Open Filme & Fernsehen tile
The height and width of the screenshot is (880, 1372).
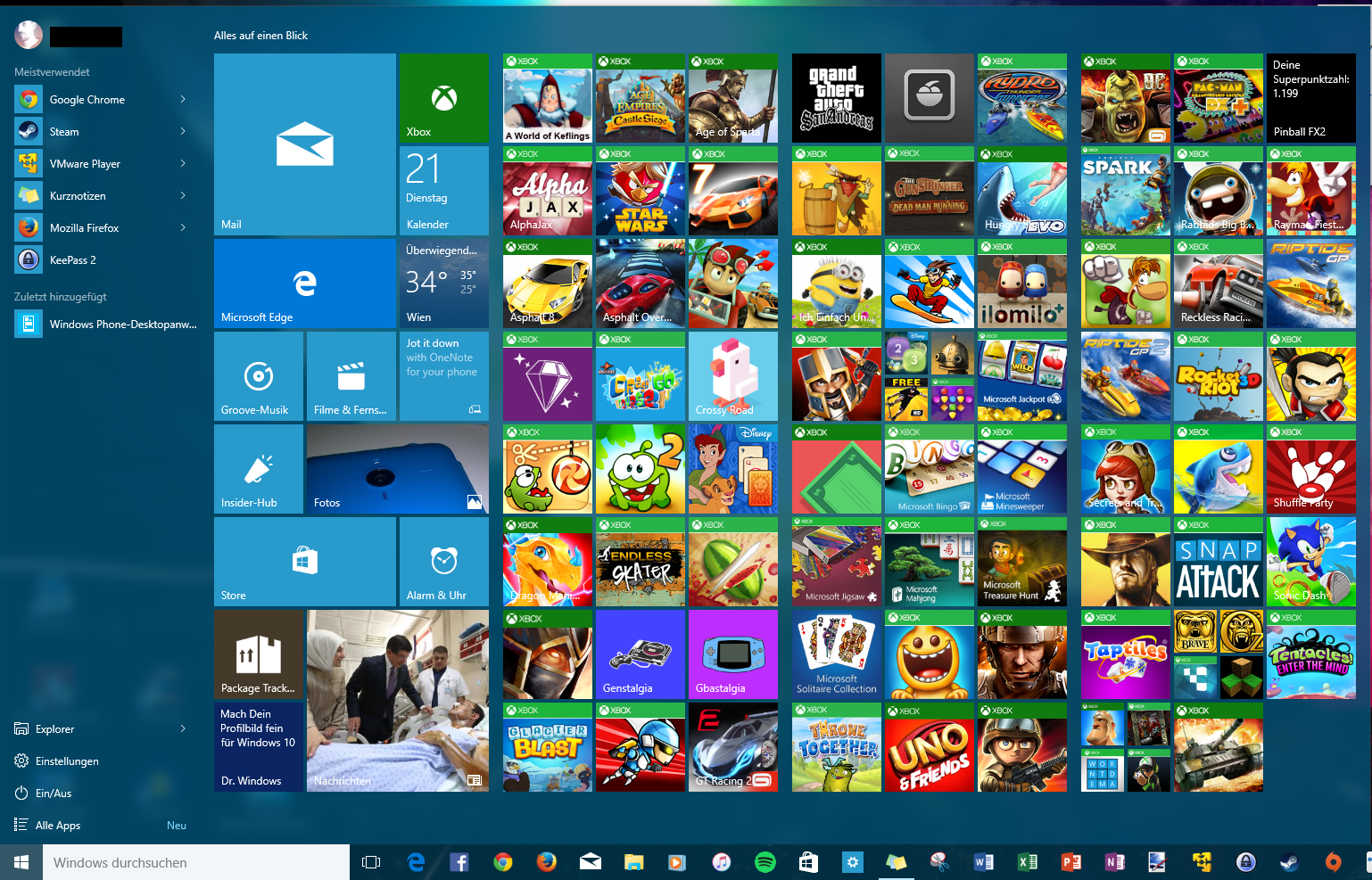pos(351,376)
